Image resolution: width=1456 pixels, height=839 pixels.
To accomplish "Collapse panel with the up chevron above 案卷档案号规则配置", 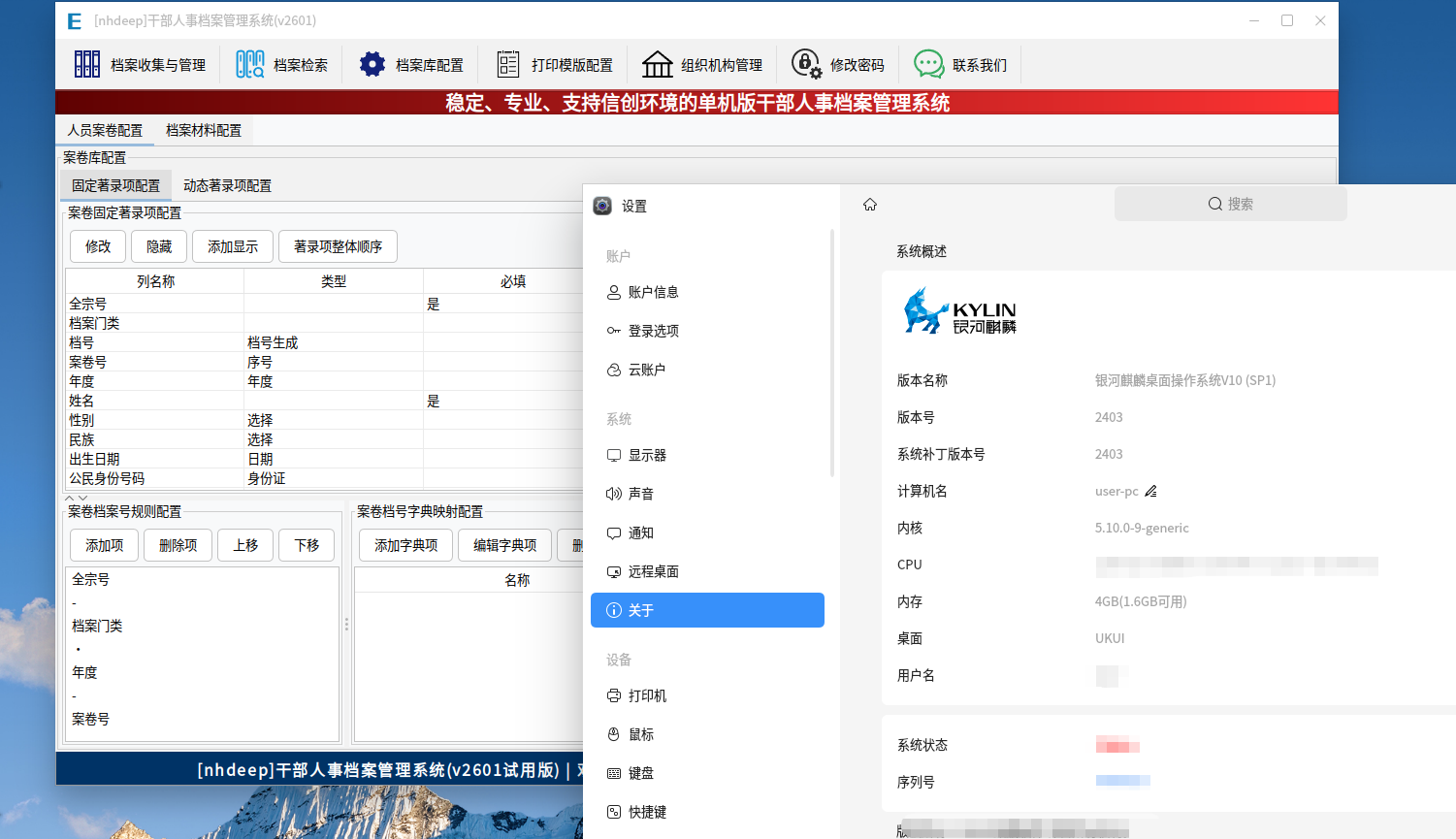I will point(68,497).
